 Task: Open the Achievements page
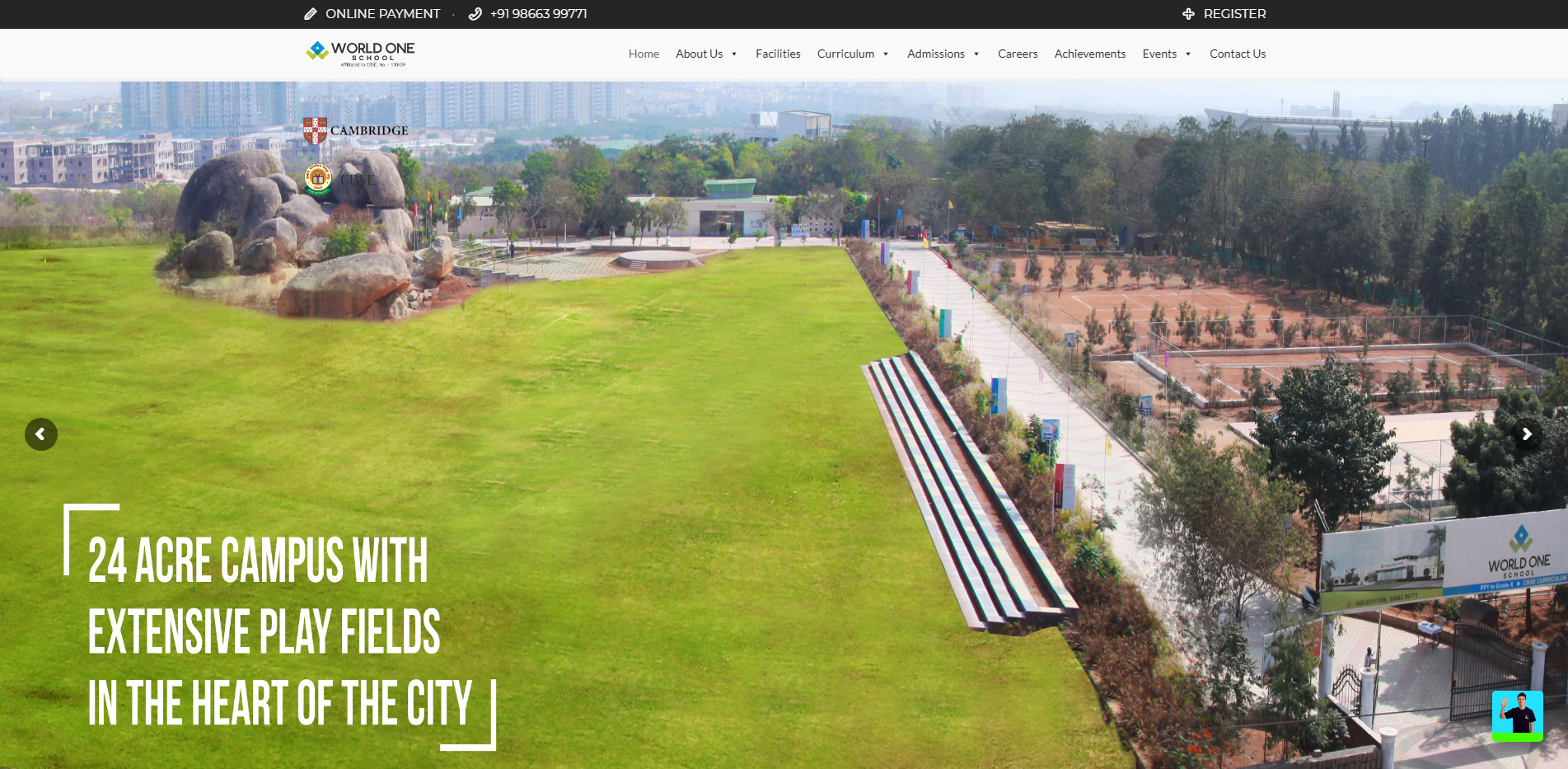click(x=1089, y=54)
